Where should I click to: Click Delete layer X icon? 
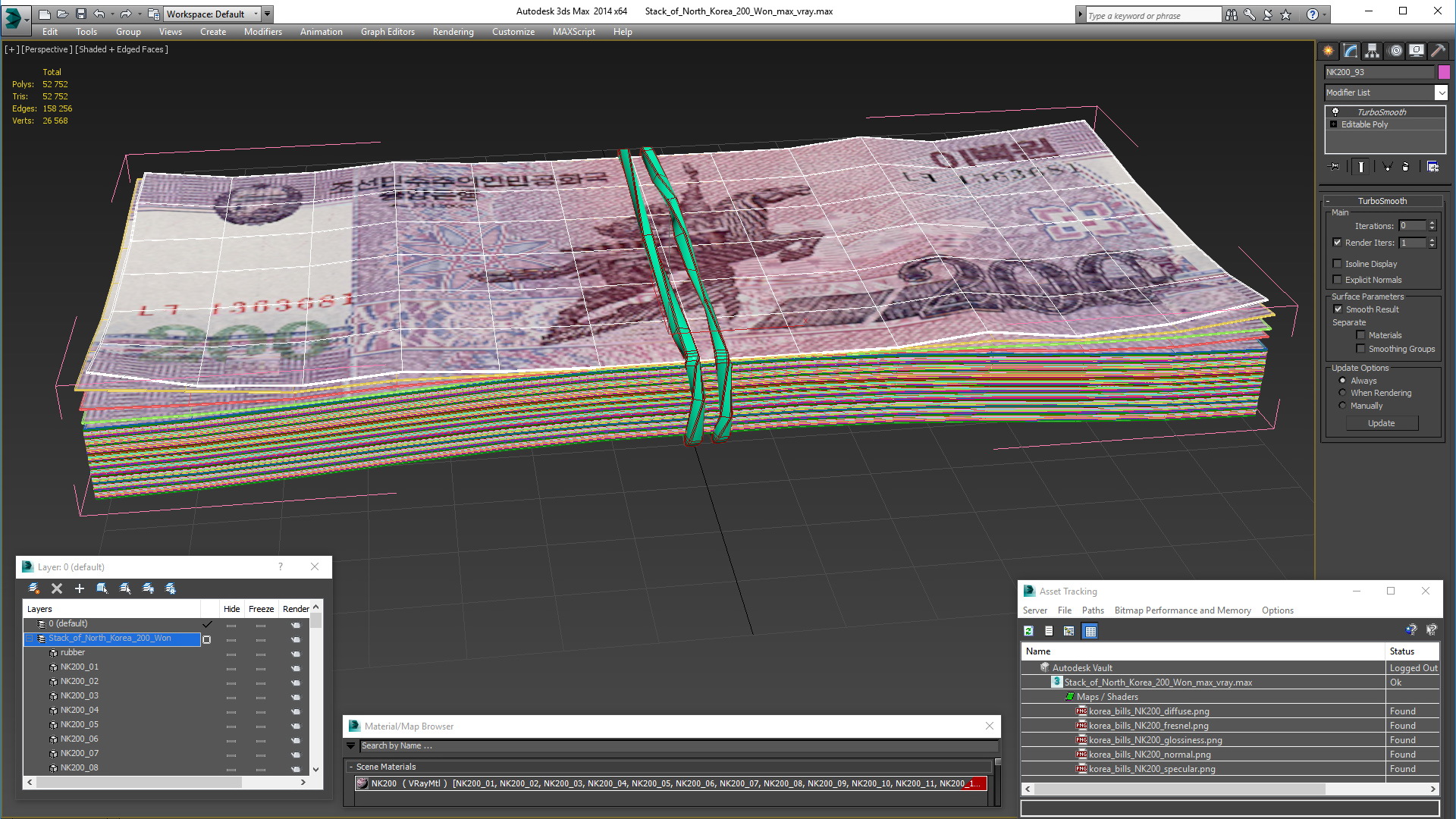pyautogui.click(x=56, y=588)
